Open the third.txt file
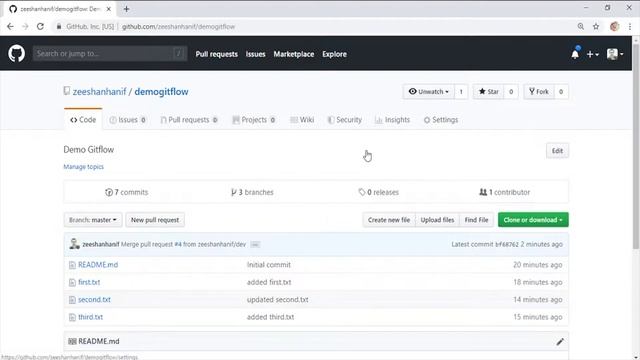Screen dimensions: 640x360 pos(90,317)
